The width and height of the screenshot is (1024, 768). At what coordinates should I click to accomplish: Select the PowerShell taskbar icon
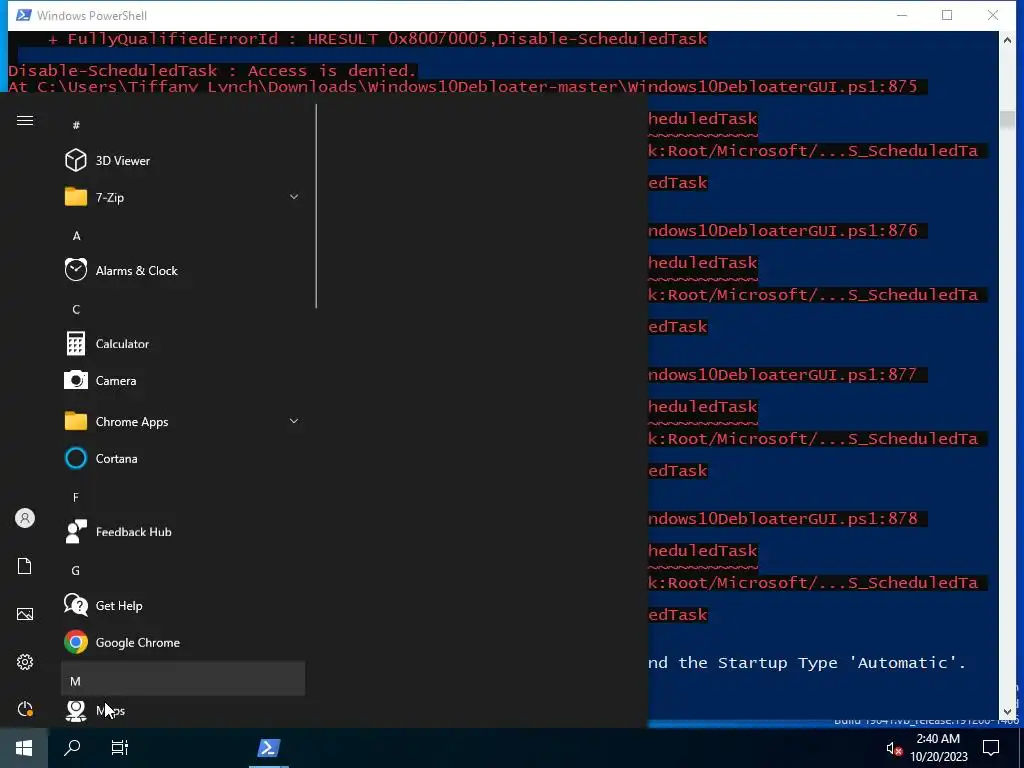pos(268,748)
